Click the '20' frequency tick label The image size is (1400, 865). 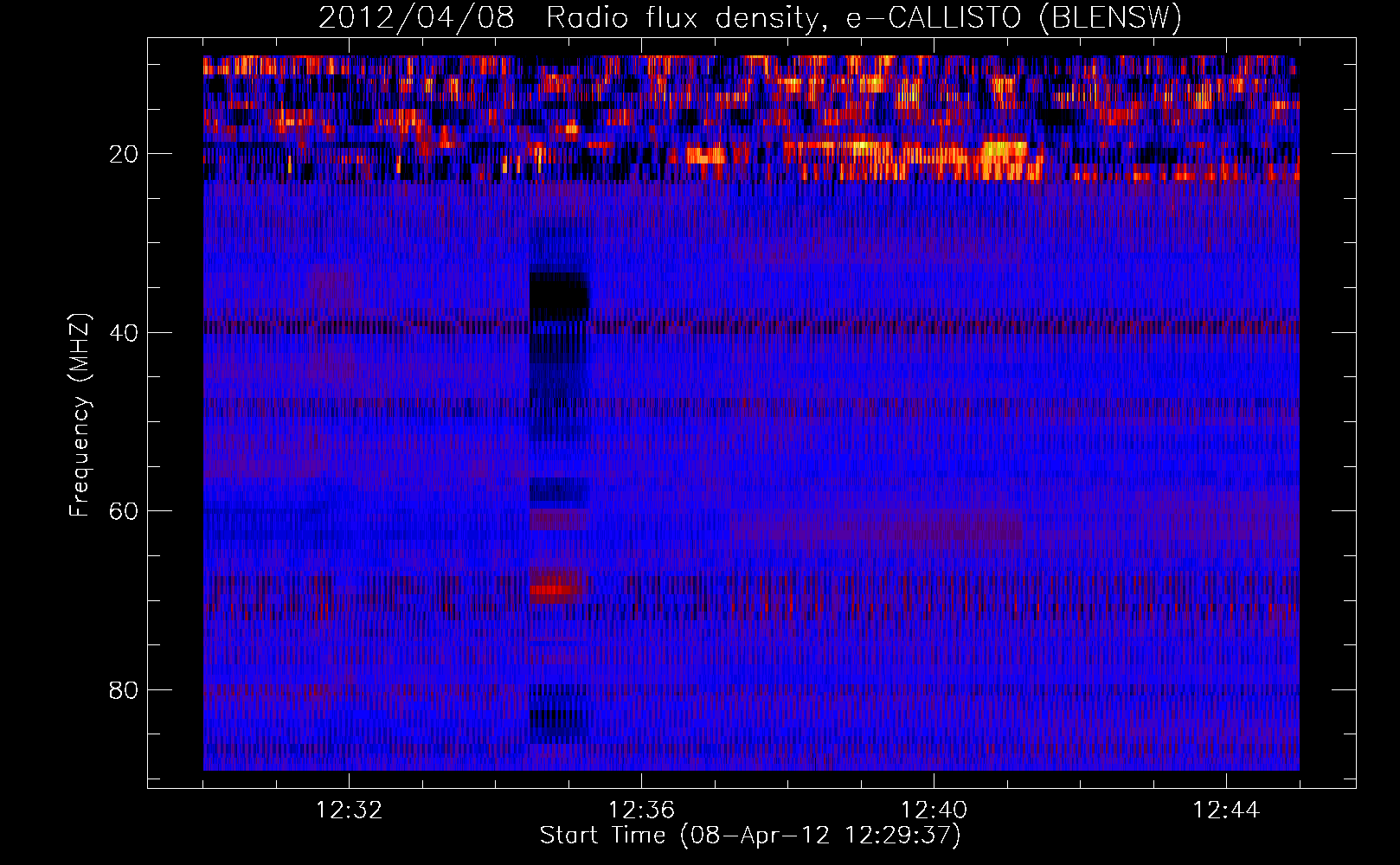point(125,154)
